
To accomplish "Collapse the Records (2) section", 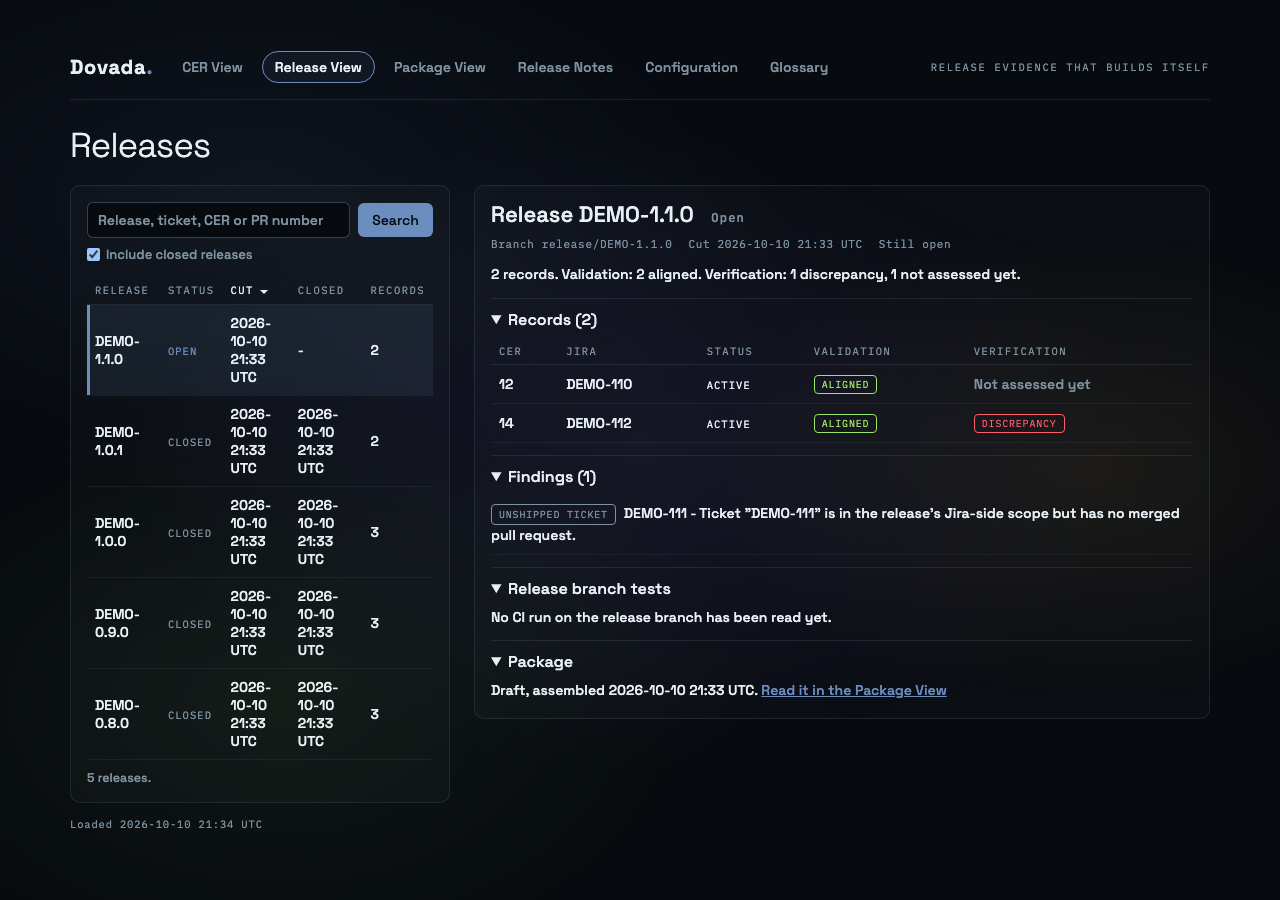I will click(544, 320).
